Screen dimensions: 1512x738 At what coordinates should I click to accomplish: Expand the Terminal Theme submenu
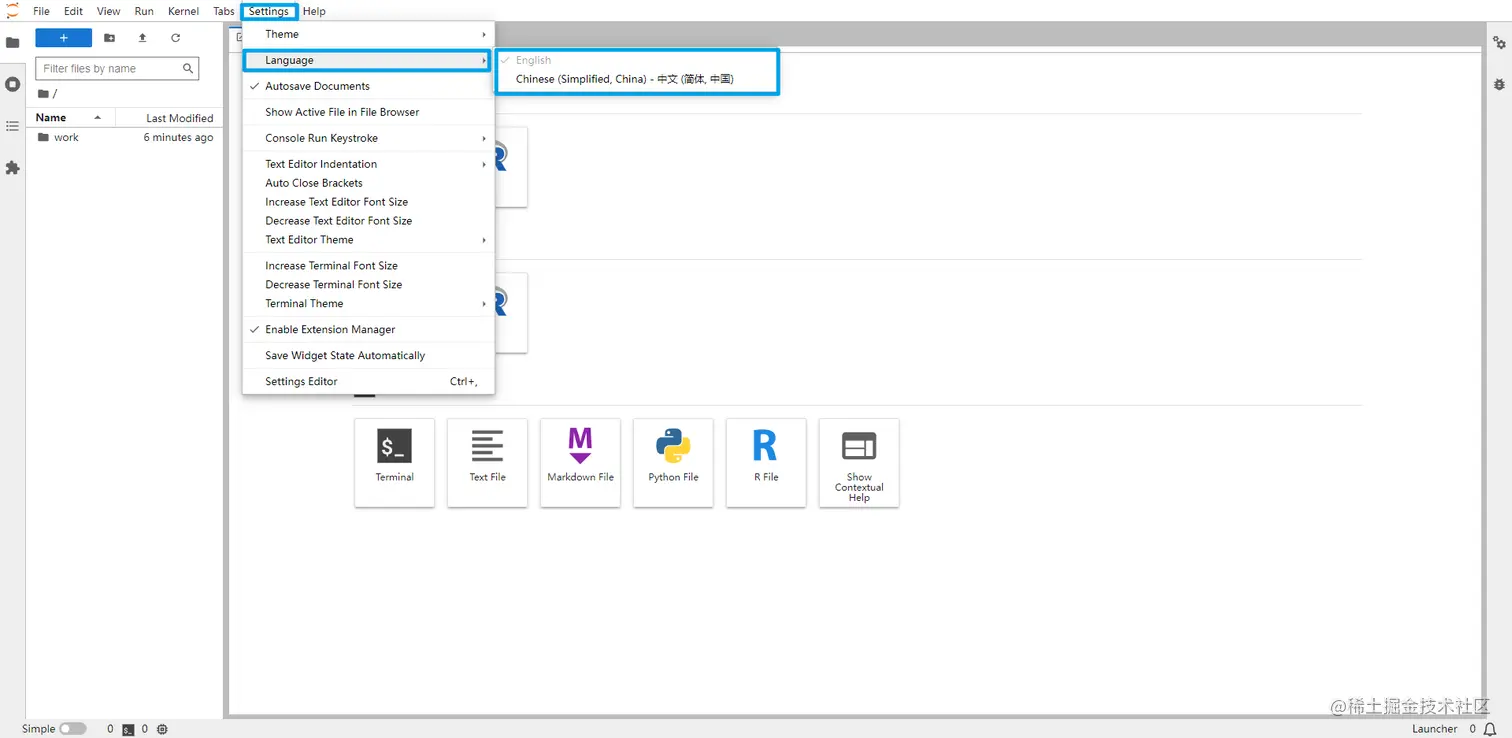[368, 303]
